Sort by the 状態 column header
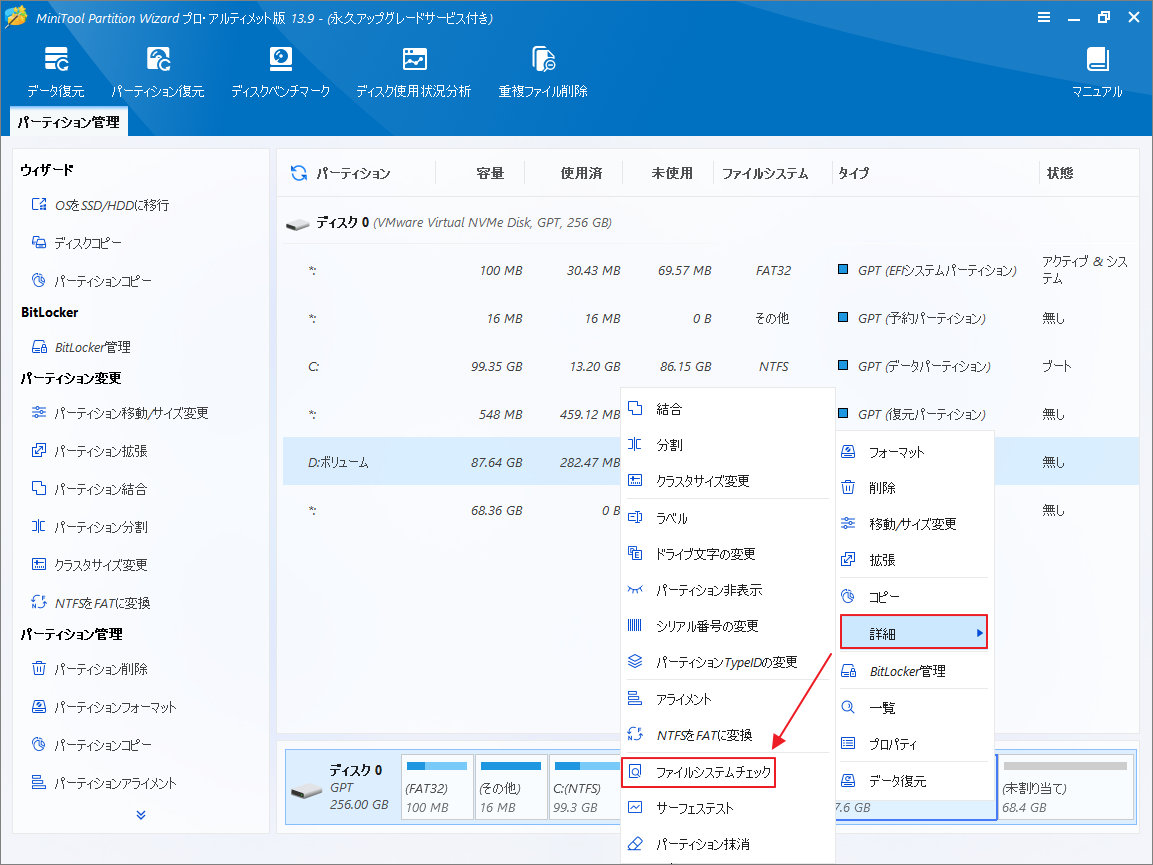The width and height of the screenshot is (1153, 865). pyautogui.click(x=1060, y=174)
